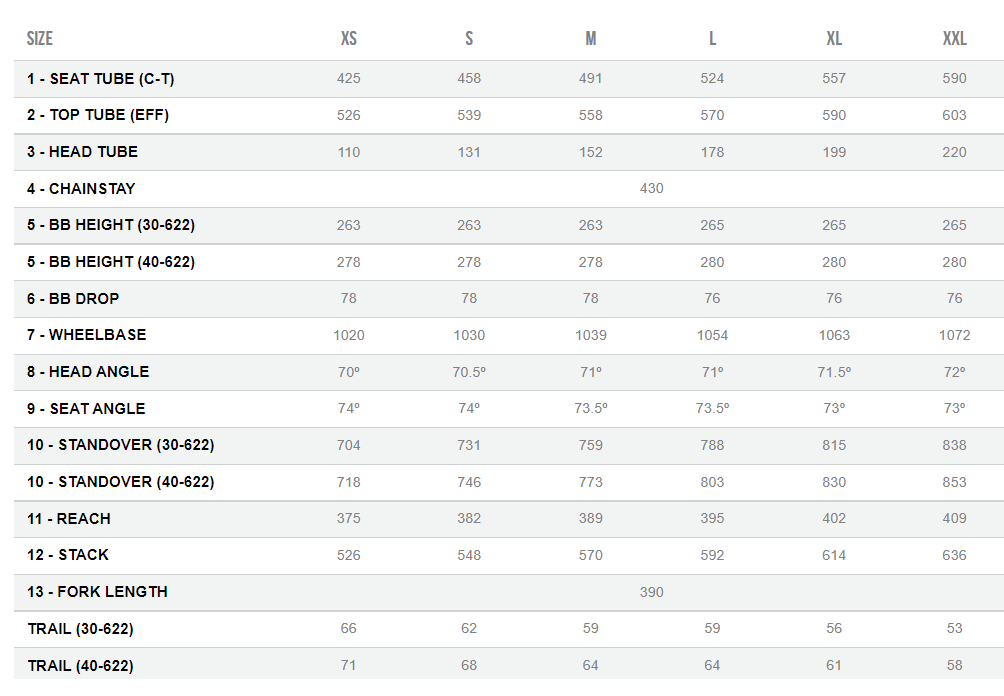Click the chainstay value 430
The width and height of the screenshot is (1004, 696).
click(x=651, y=188)
